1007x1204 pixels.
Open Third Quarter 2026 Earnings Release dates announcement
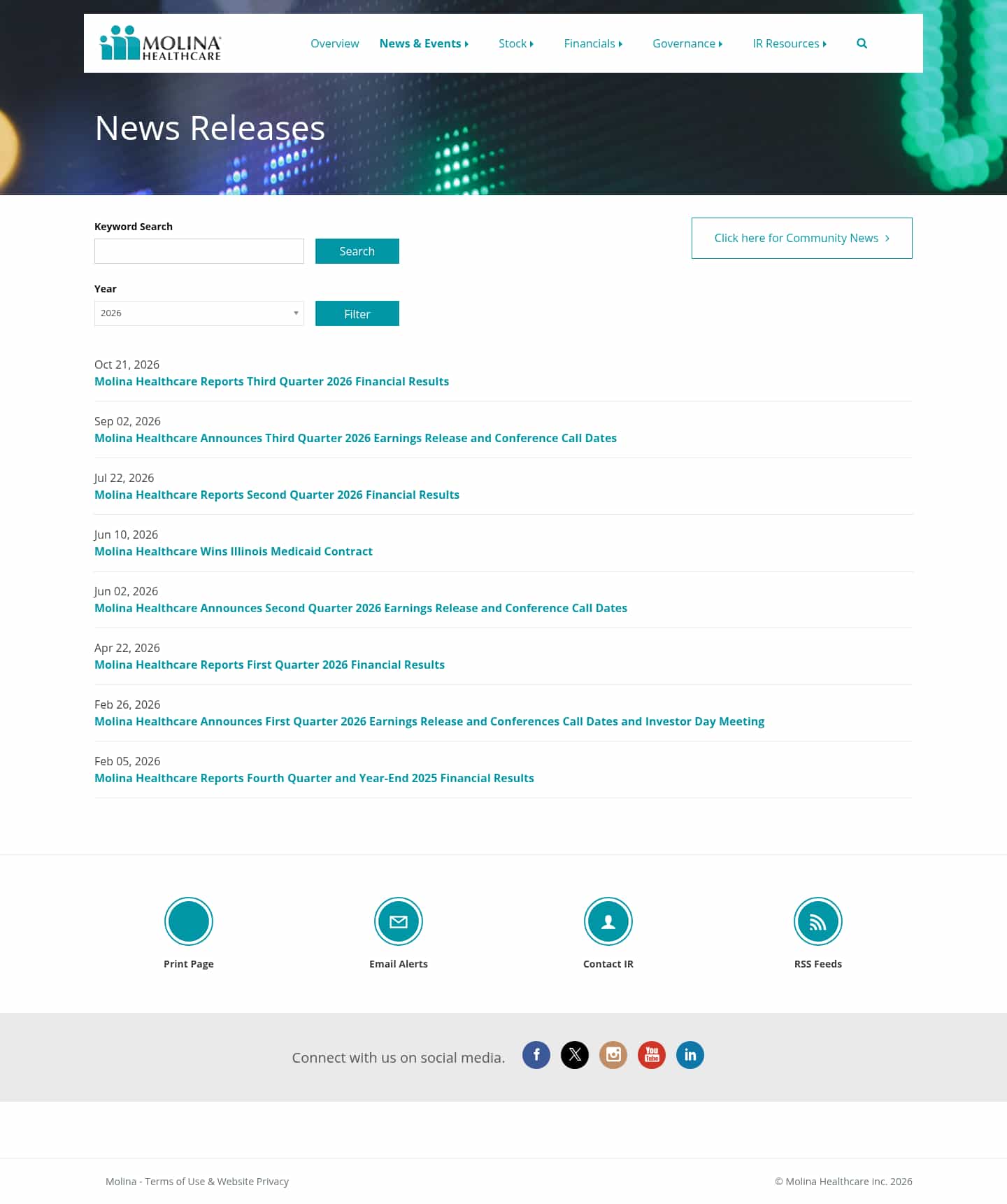pyautogui.click(x=355, y=438)
